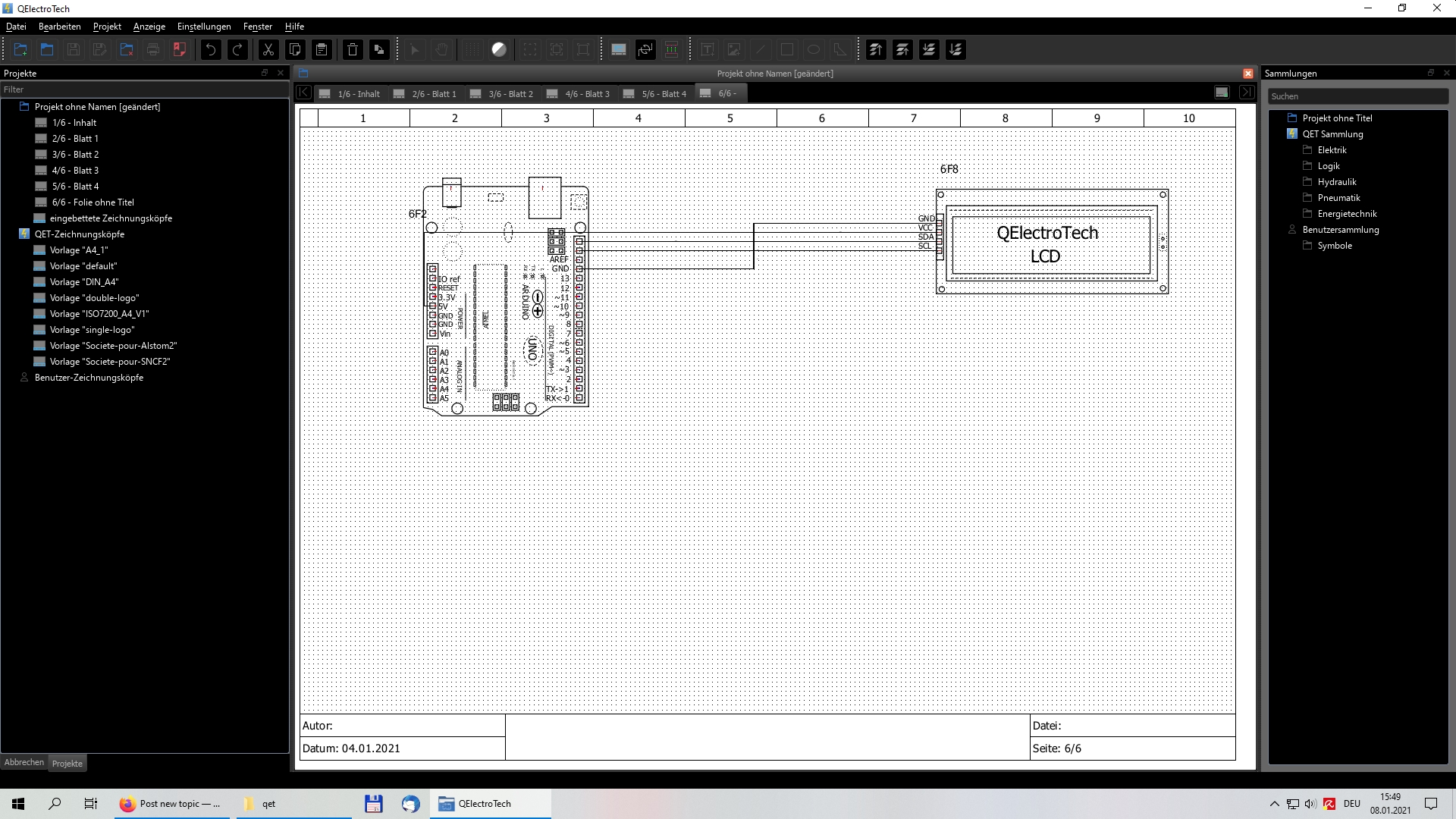Viewport: 1456px width, 819px height.
Task: Open Firefox from the Windows taskbar
Action: [171, 804]
